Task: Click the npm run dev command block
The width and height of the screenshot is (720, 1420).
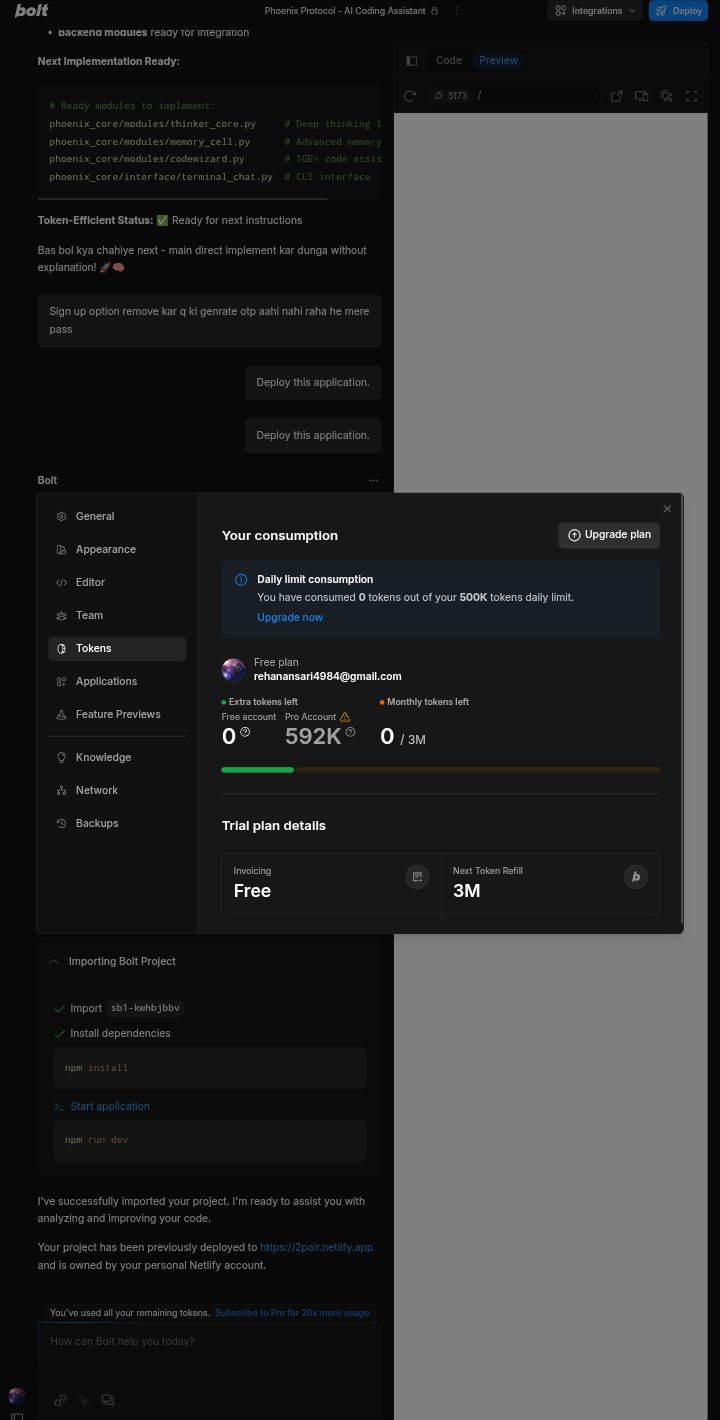Action: 210,1140
